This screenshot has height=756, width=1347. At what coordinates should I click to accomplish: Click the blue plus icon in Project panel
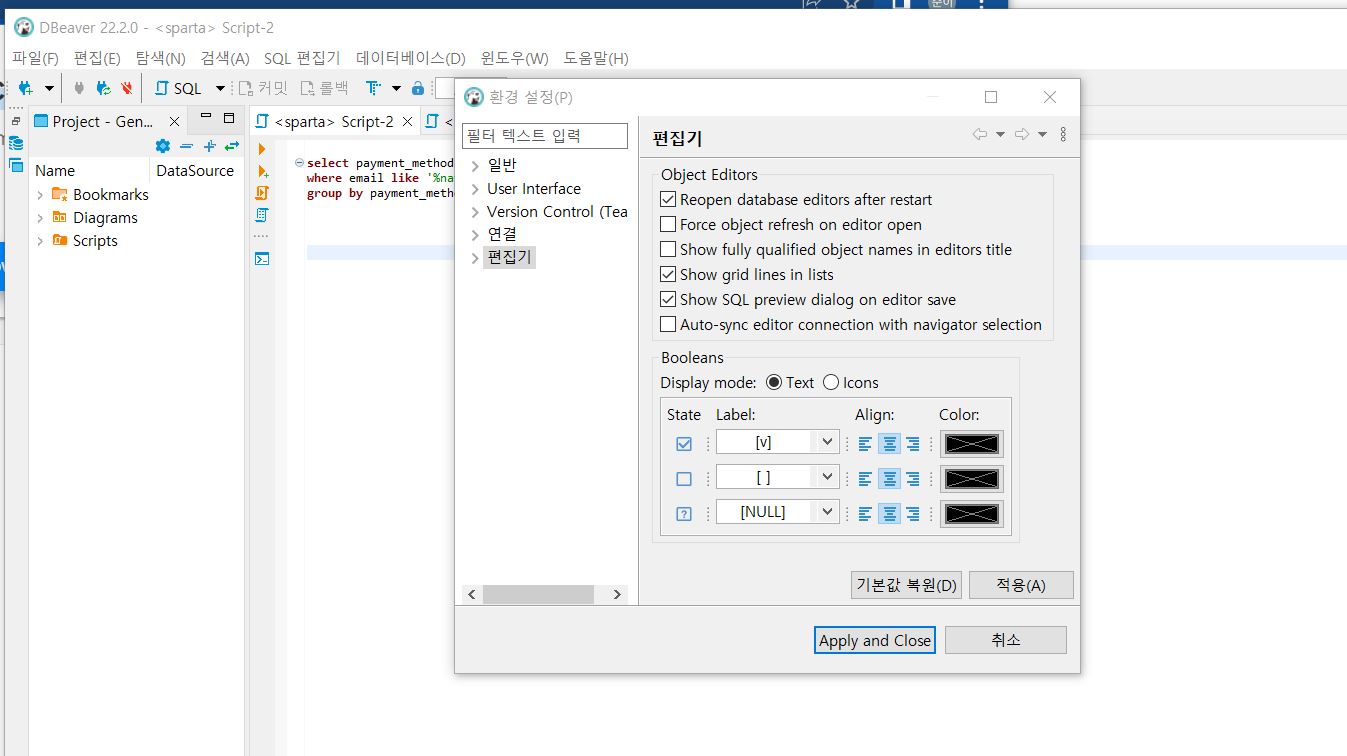209,146
